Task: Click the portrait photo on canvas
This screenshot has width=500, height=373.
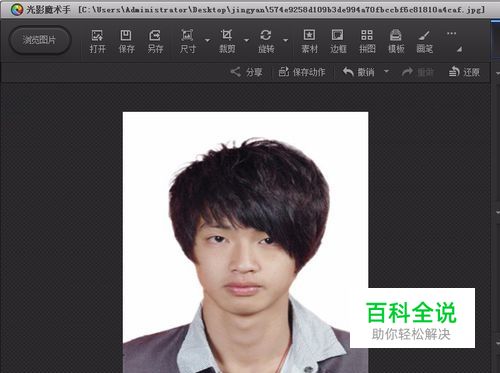Action: click(245, 242)
